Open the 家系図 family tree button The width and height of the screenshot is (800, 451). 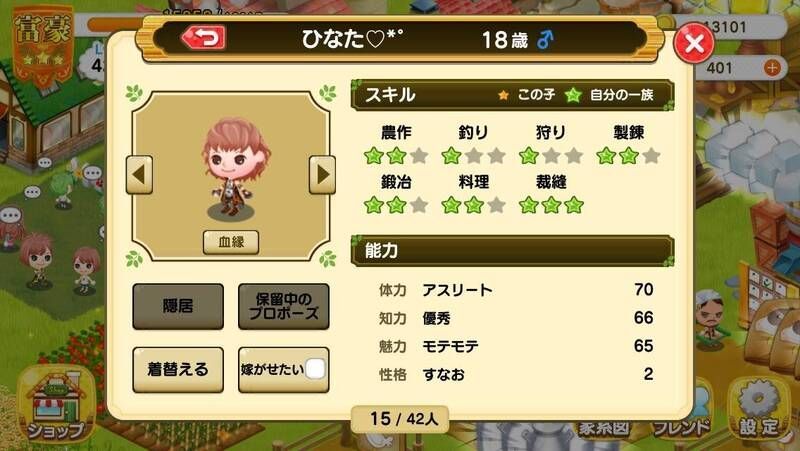click(x=604, y=428)
